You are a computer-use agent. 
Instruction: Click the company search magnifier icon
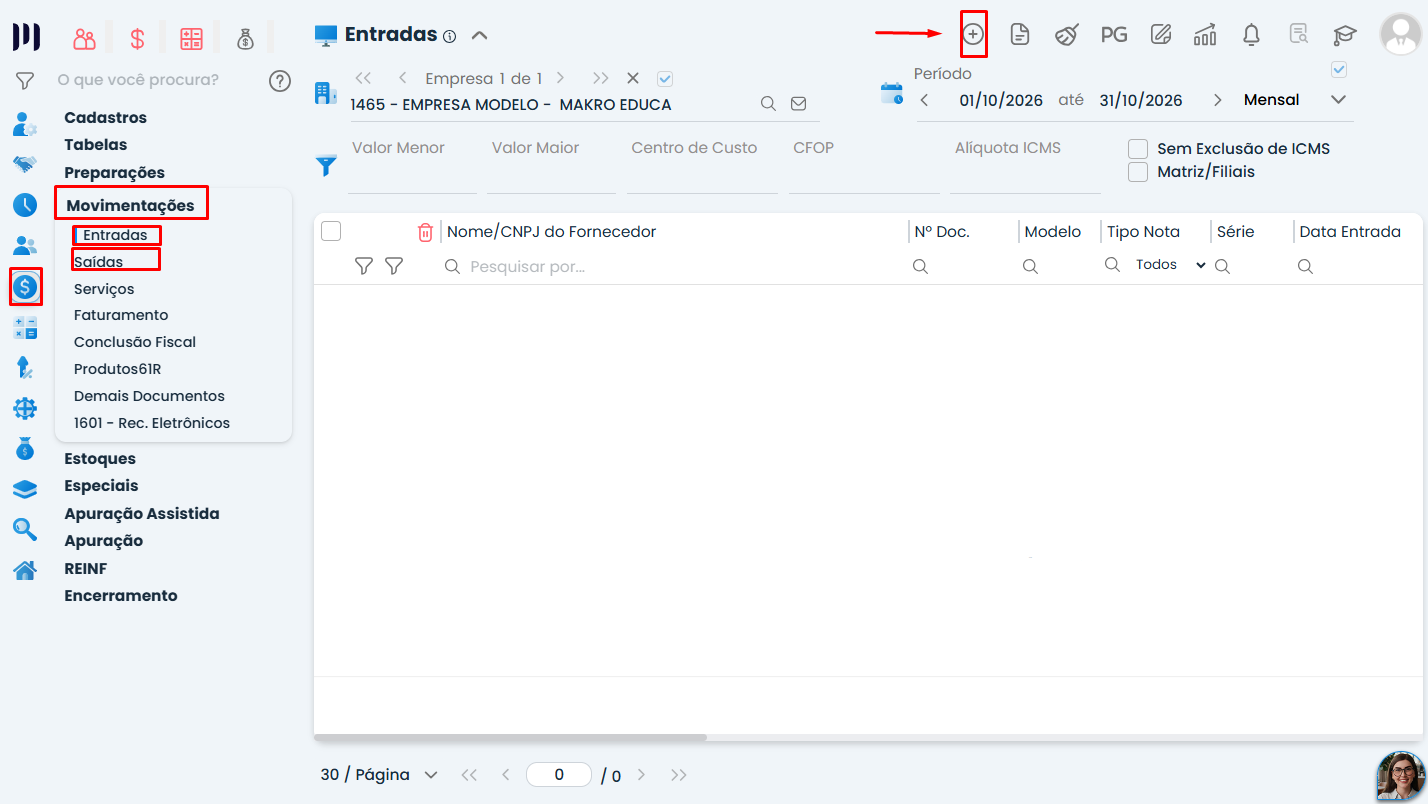pyautogui.click(x=768, y=103)
